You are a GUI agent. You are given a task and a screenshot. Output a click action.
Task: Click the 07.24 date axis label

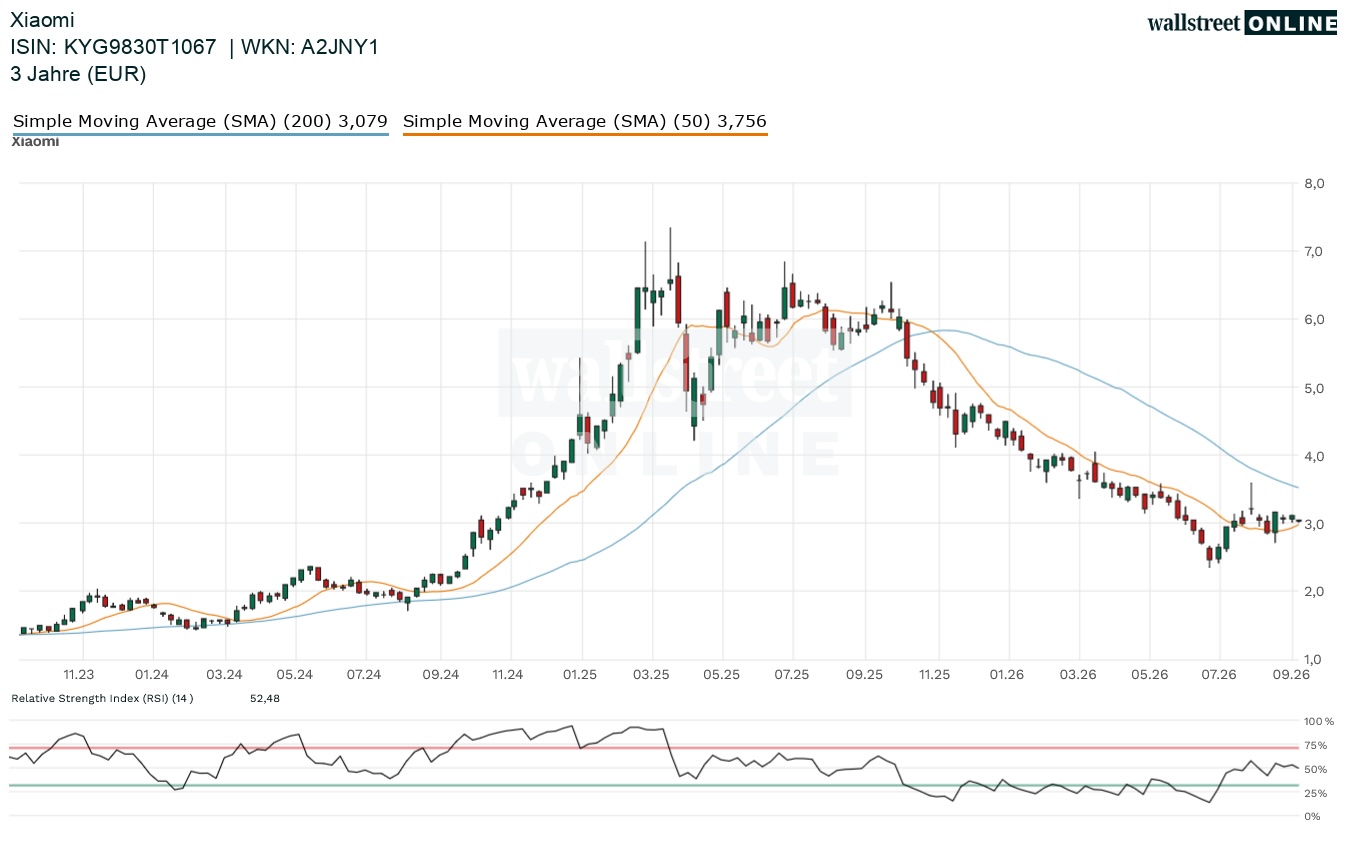click(366, 675)
